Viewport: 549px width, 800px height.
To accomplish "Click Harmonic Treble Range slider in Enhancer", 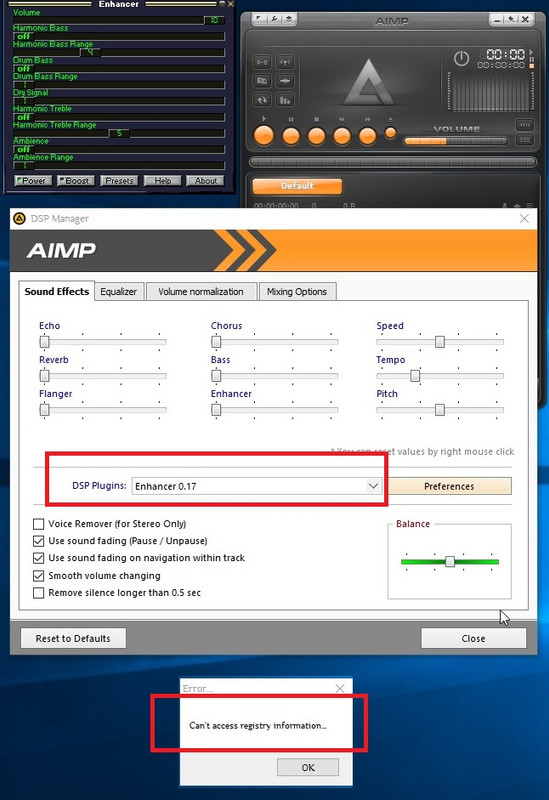I will (x=118, y=133).
